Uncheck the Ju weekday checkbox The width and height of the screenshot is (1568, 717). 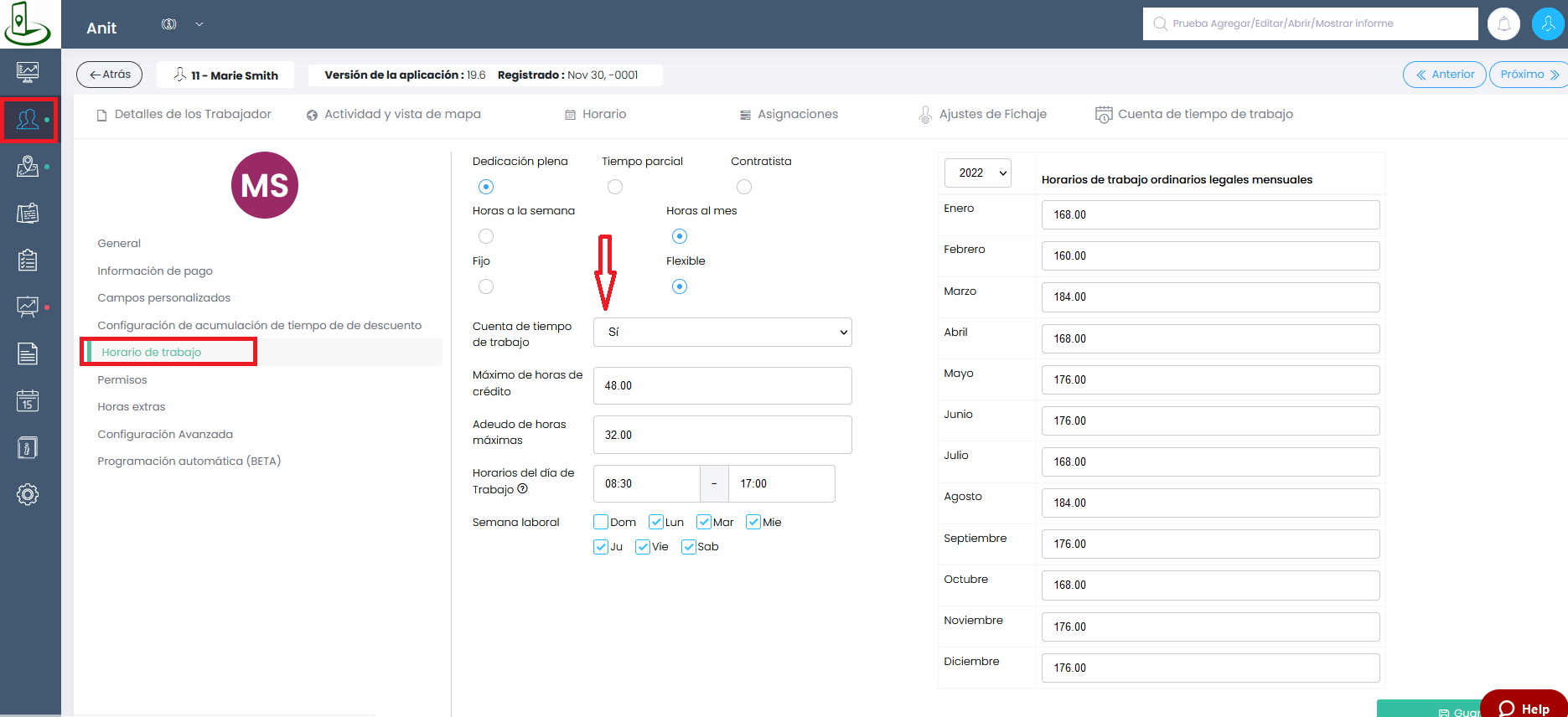[601, 547]
